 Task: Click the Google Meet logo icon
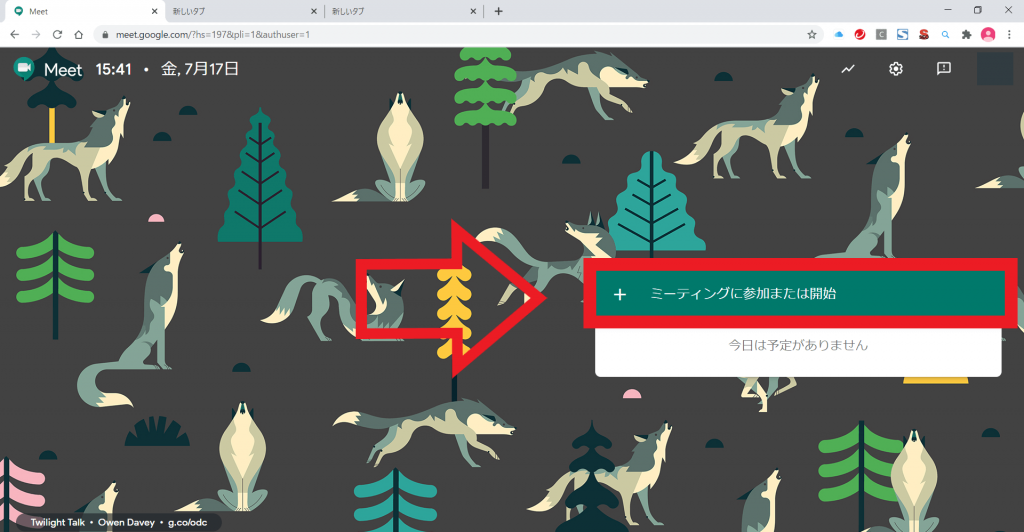[24, 69]
